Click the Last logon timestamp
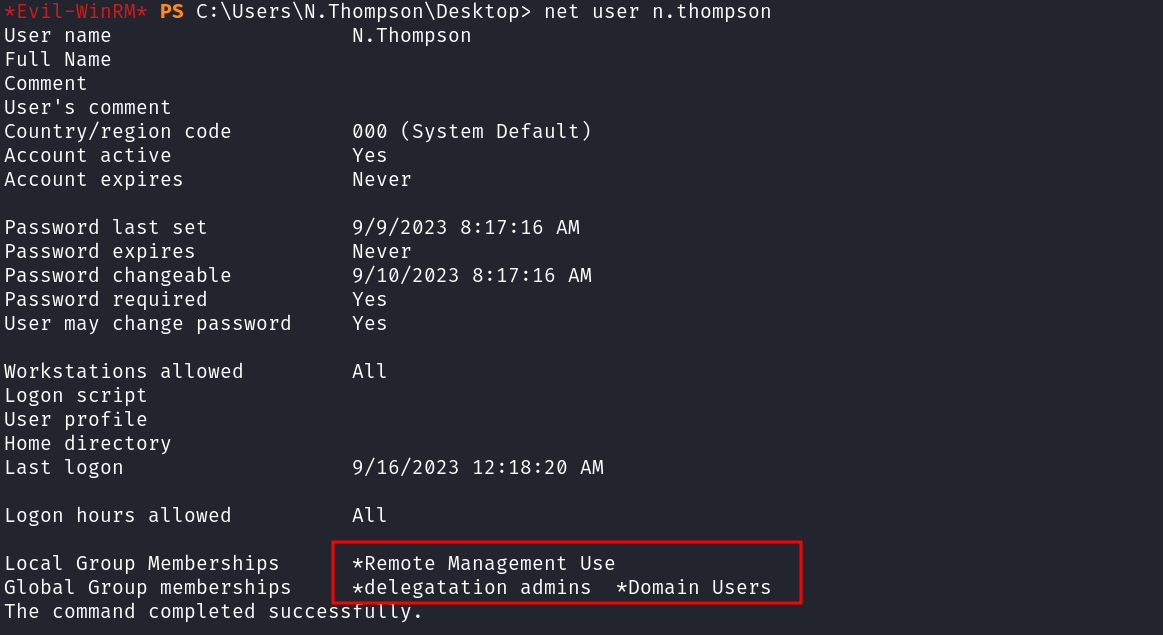Image resolution: width=1163 pixels, height=635 pixels. click(x=477, y=468)
